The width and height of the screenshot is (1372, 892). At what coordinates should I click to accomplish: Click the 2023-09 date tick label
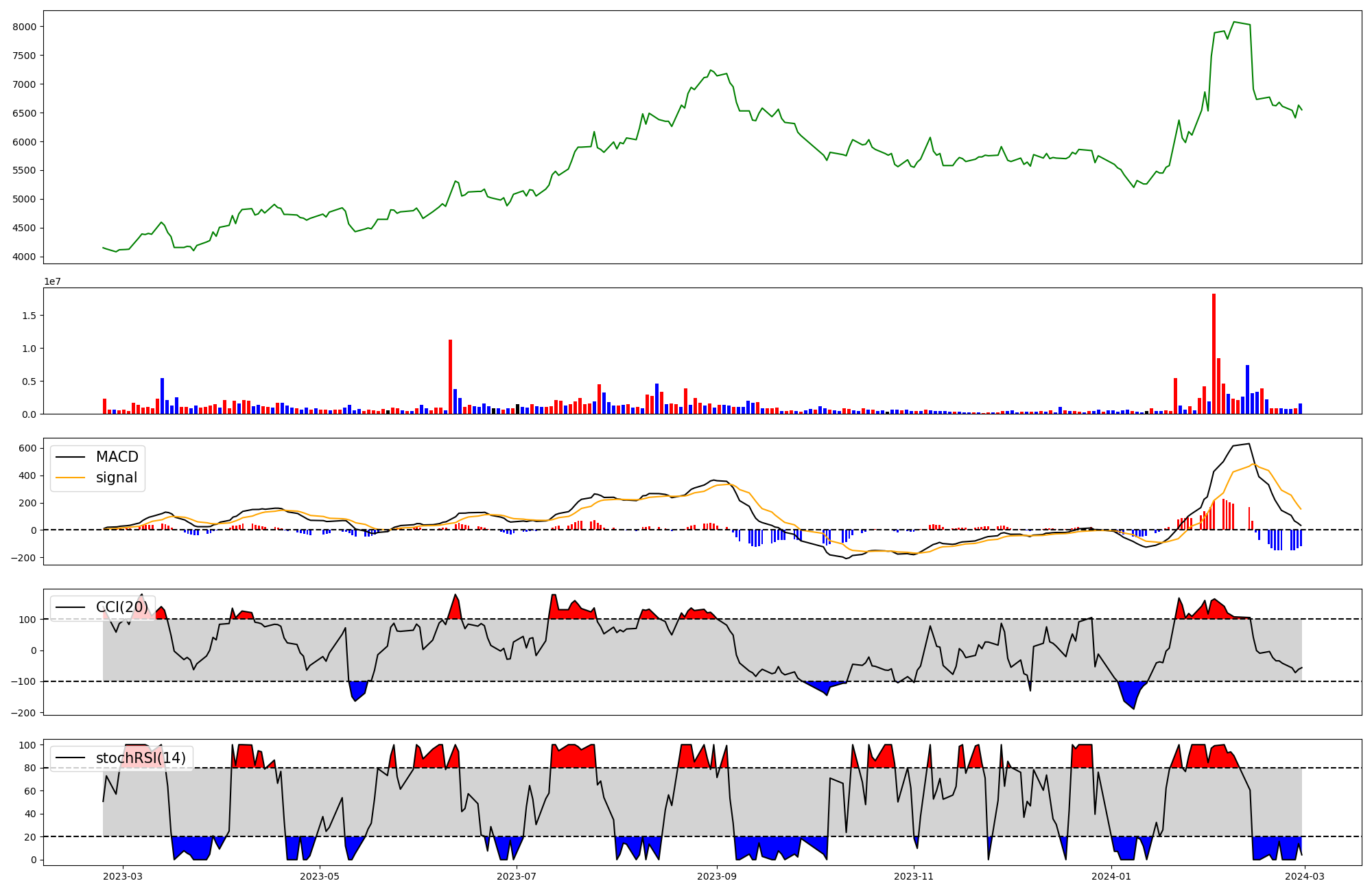click(717, 876)
